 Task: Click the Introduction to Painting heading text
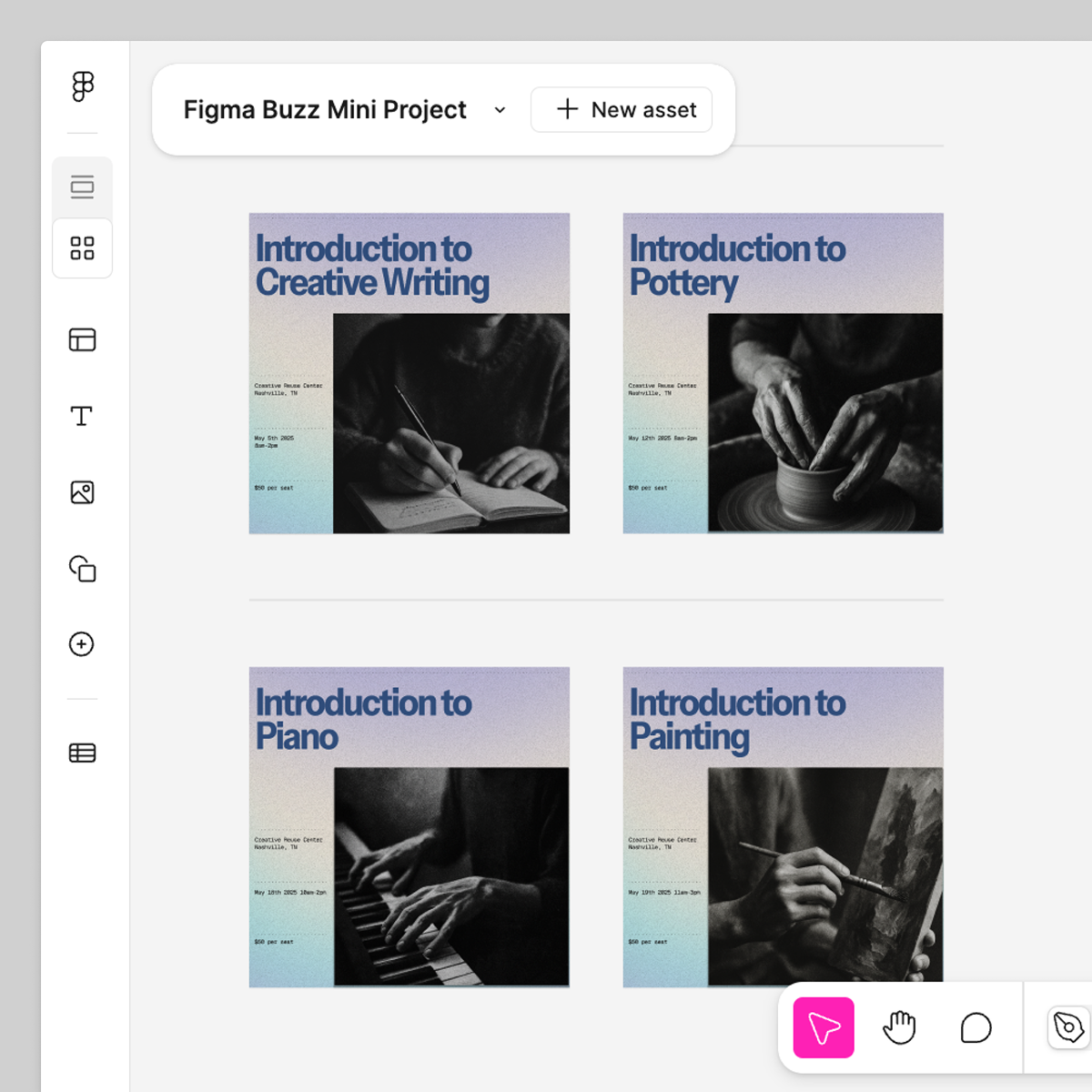coord(737,720)
